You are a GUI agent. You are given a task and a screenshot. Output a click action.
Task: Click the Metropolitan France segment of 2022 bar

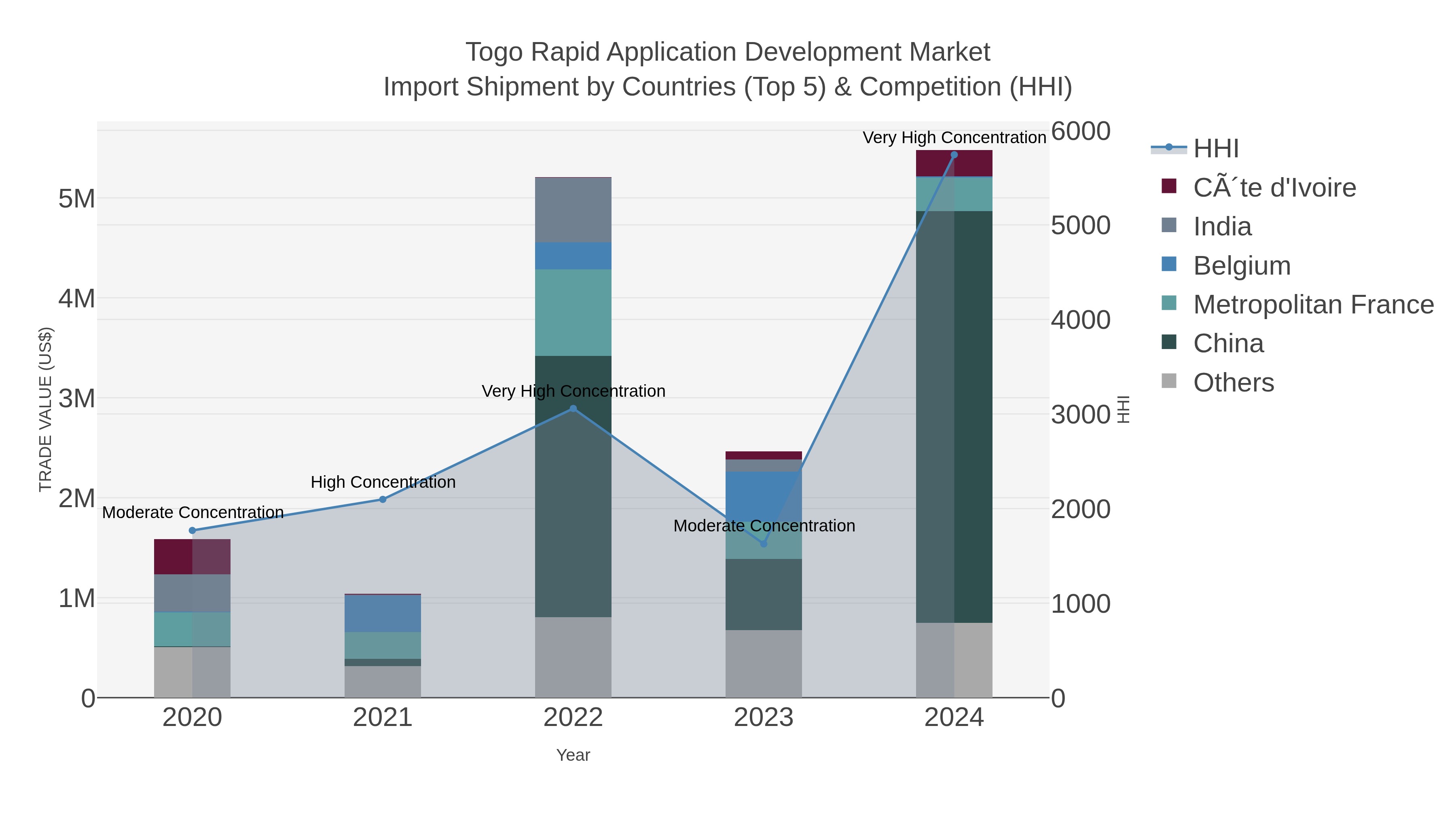573,313
